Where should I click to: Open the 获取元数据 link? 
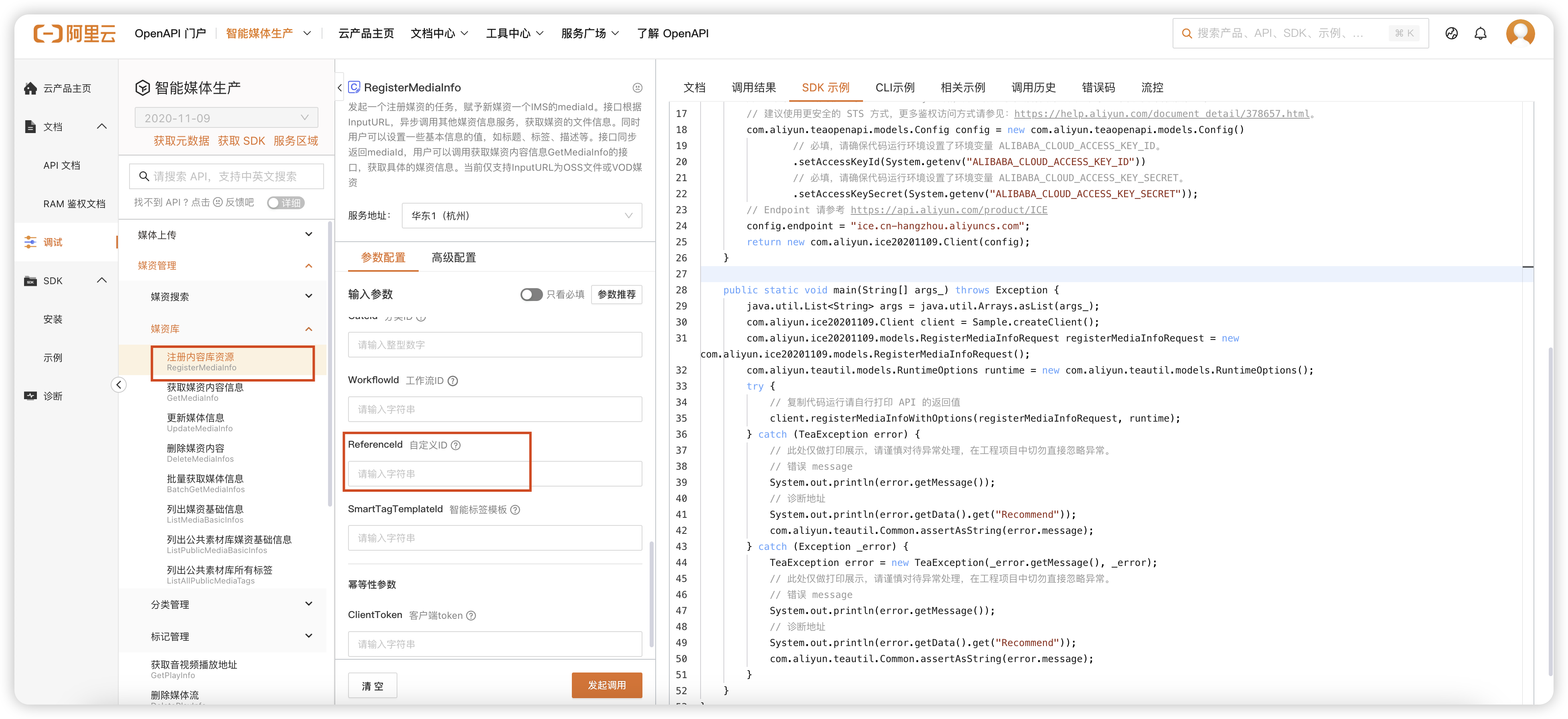click(181, 141)
